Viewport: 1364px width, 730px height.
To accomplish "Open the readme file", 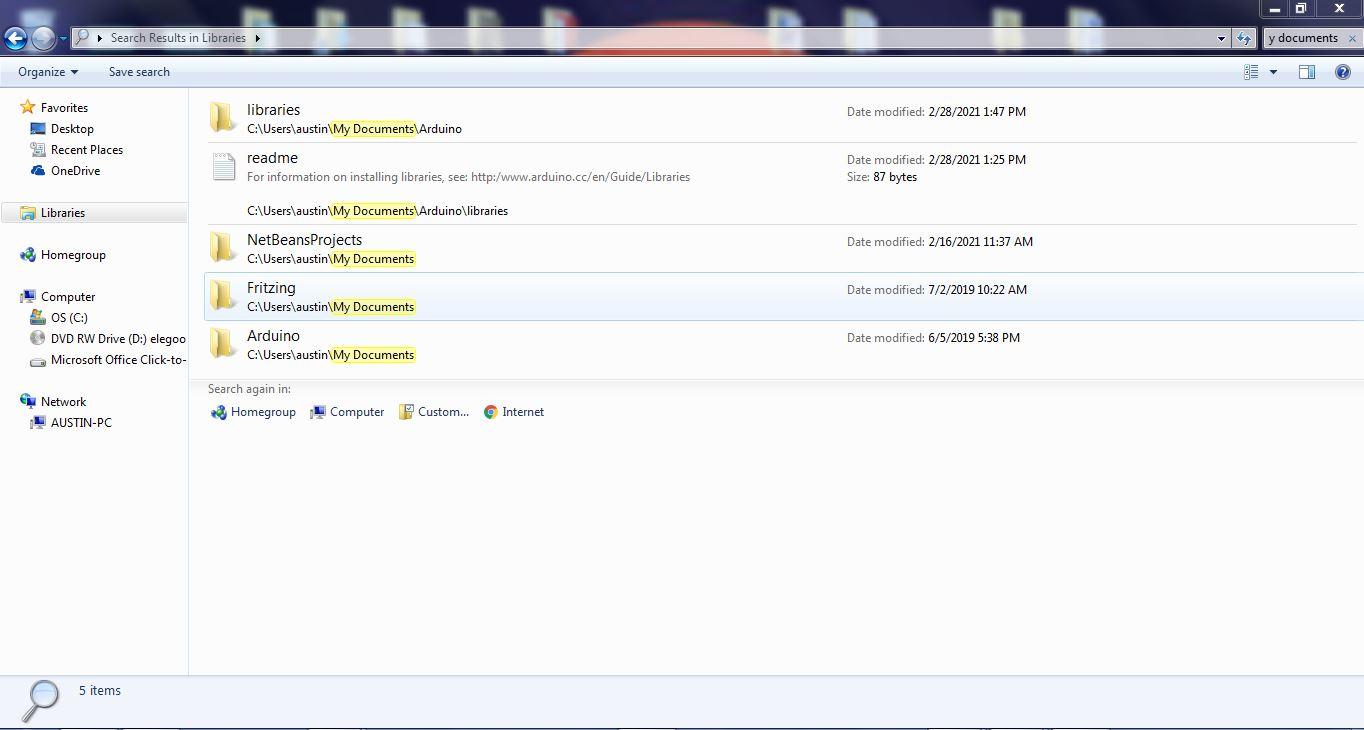I will tap(272, 157).
